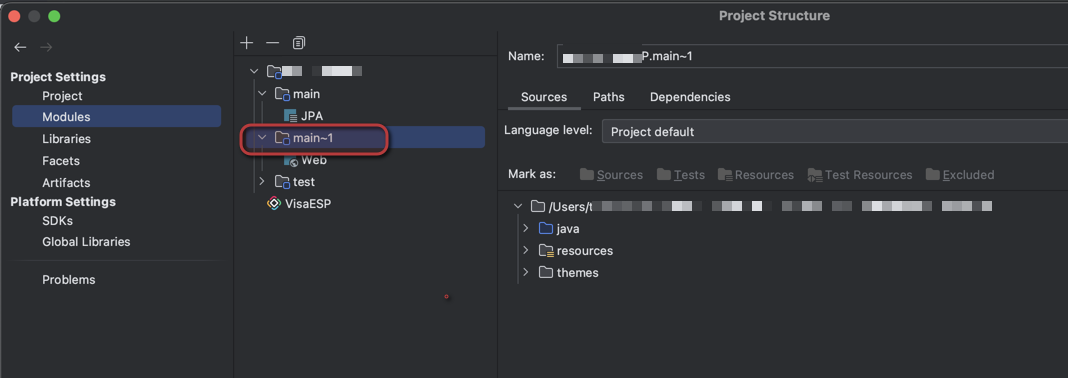The image size is (1068, 378).
Task: Mark selected folder as Test Resources
Action: click(x=860, y=175)
